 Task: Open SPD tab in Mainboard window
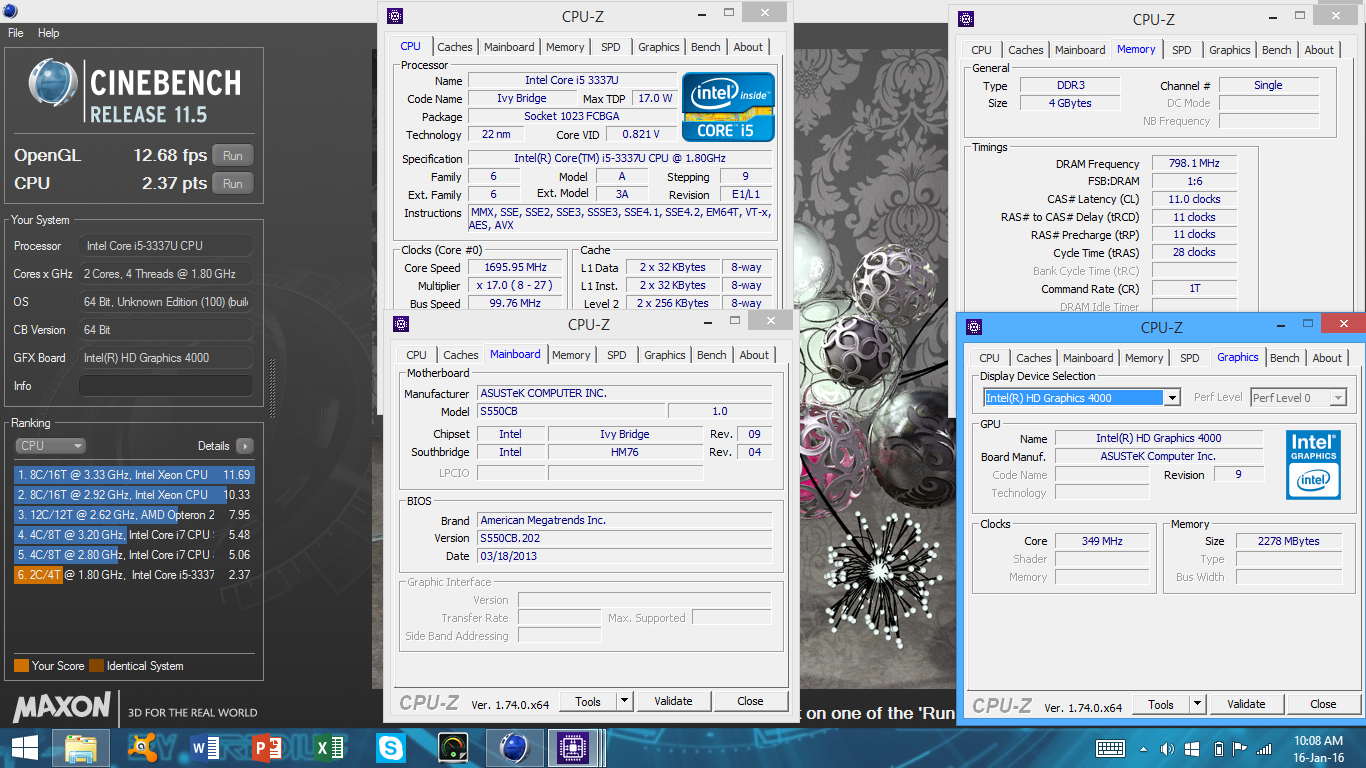(x=617, y=355)
